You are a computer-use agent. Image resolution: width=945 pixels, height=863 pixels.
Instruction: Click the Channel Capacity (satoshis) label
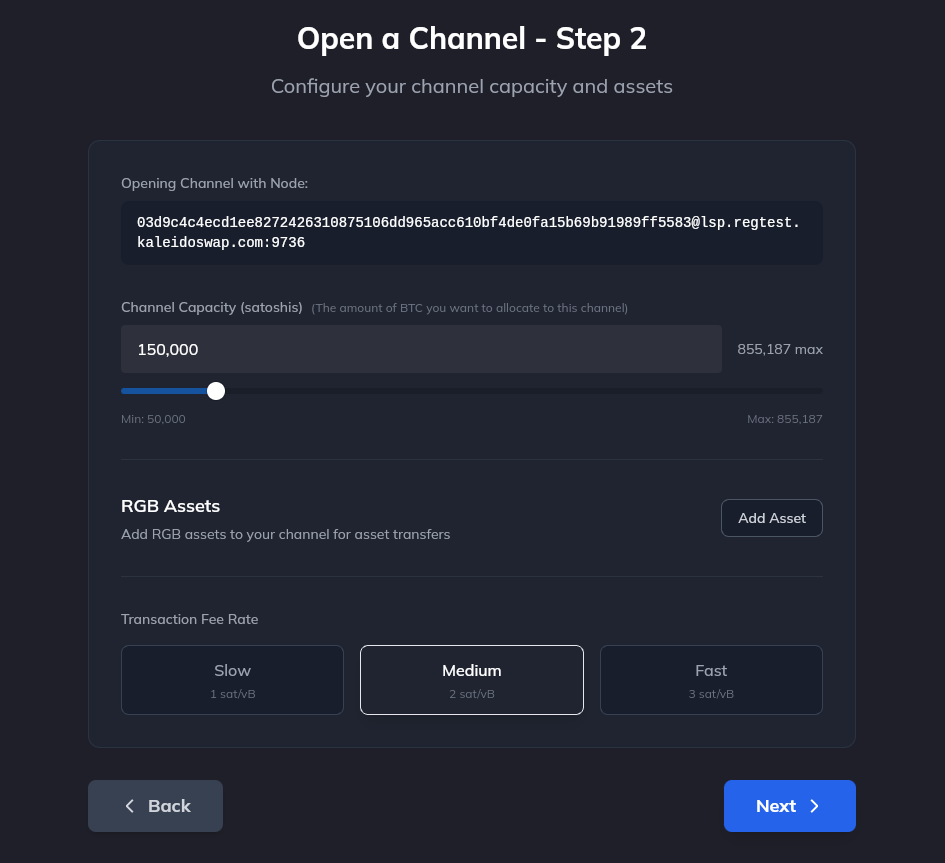tap(212, 307)
